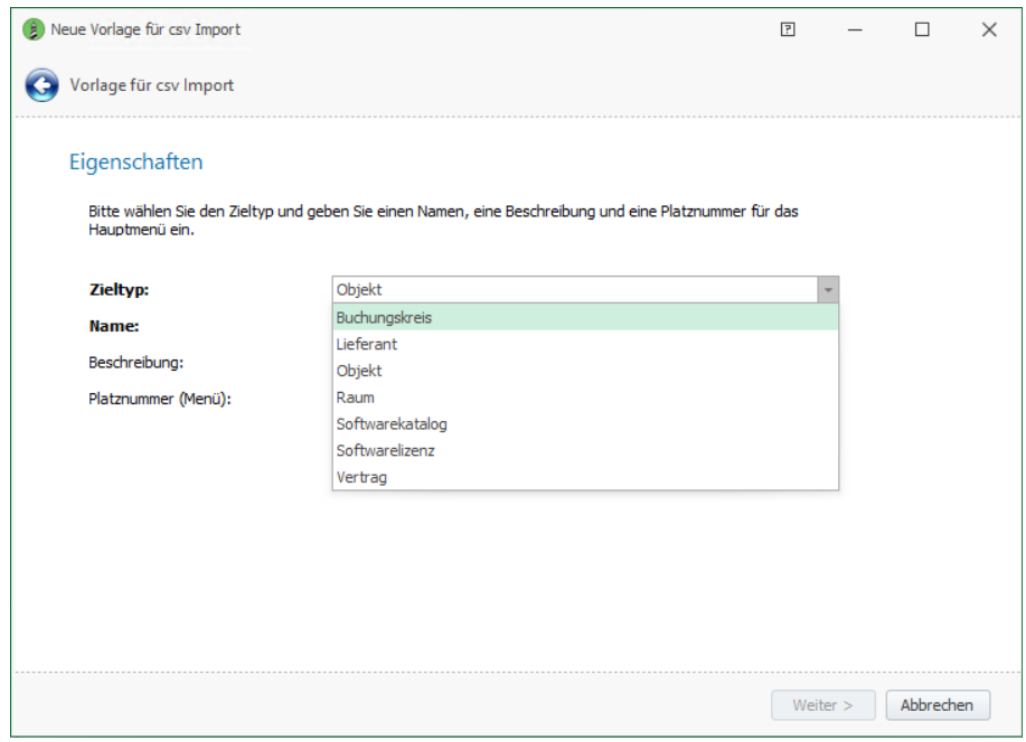Click the Eigenschaften heading
The width and height of the screenshot is (1026, 742).
pyautogui.click(x=135, y=162)
